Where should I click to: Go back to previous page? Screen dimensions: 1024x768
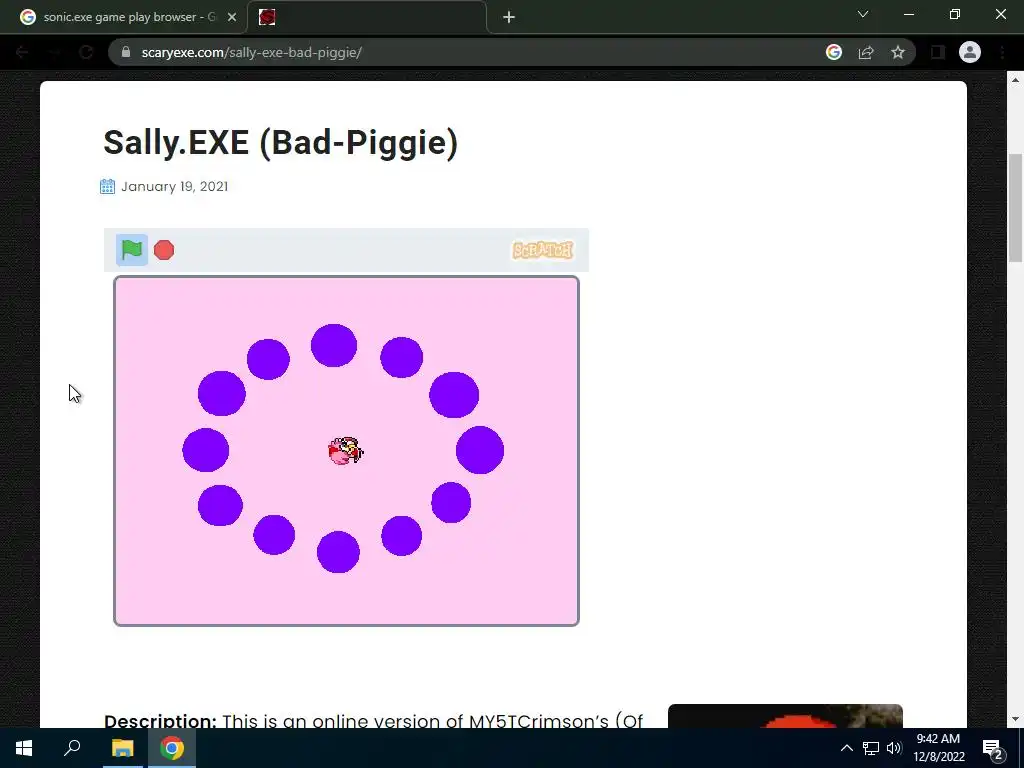click(x=22, y=52)
